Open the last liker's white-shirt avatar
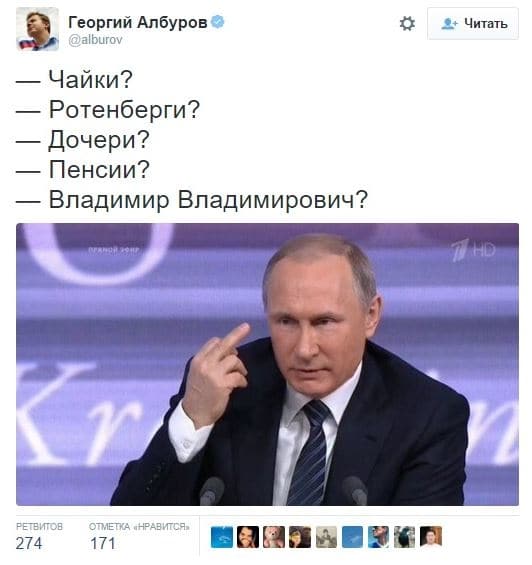This screenshot has height=565, width=532. point(431,537)
